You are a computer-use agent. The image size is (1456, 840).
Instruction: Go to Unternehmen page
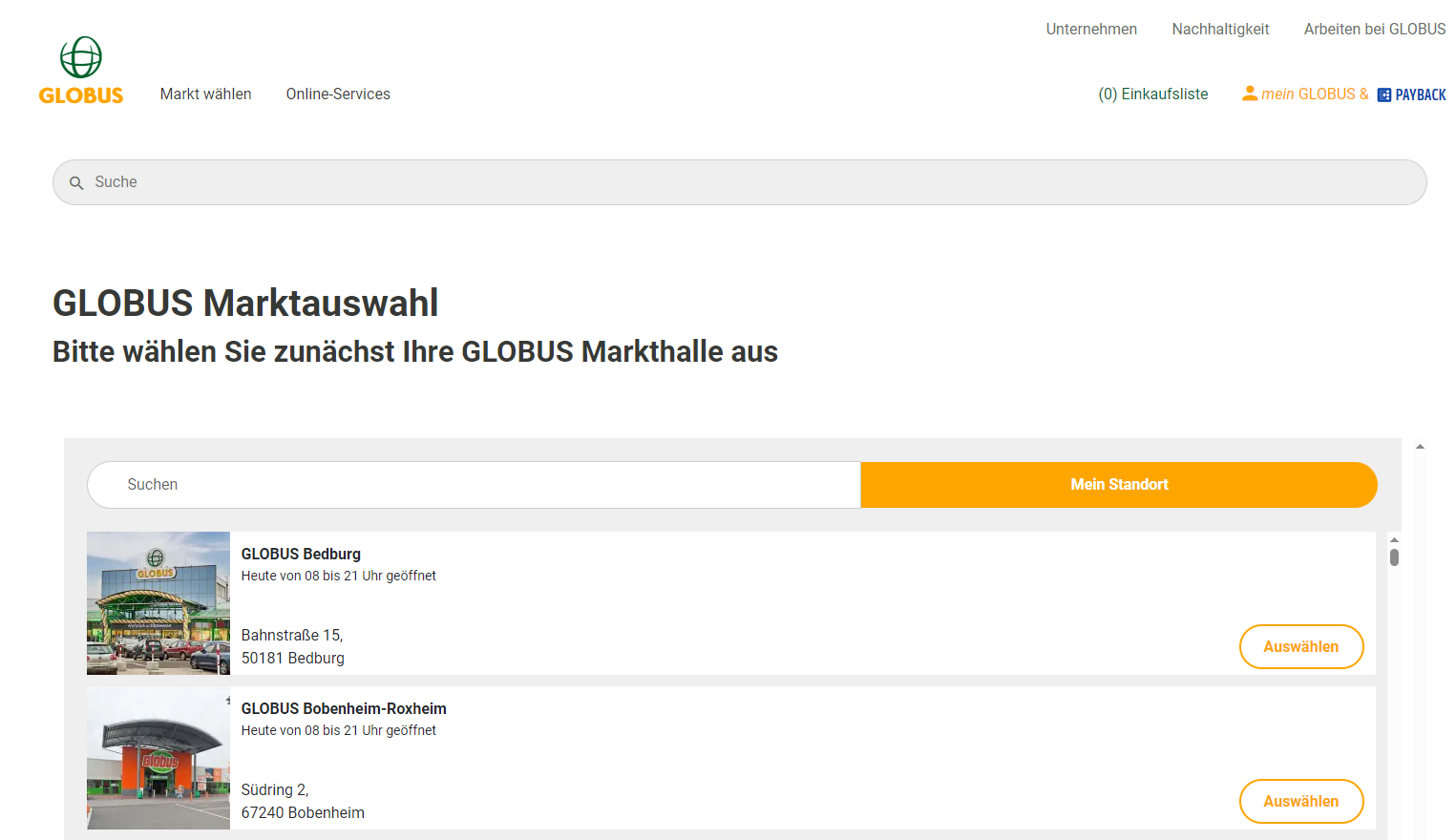click(1091, 29)
